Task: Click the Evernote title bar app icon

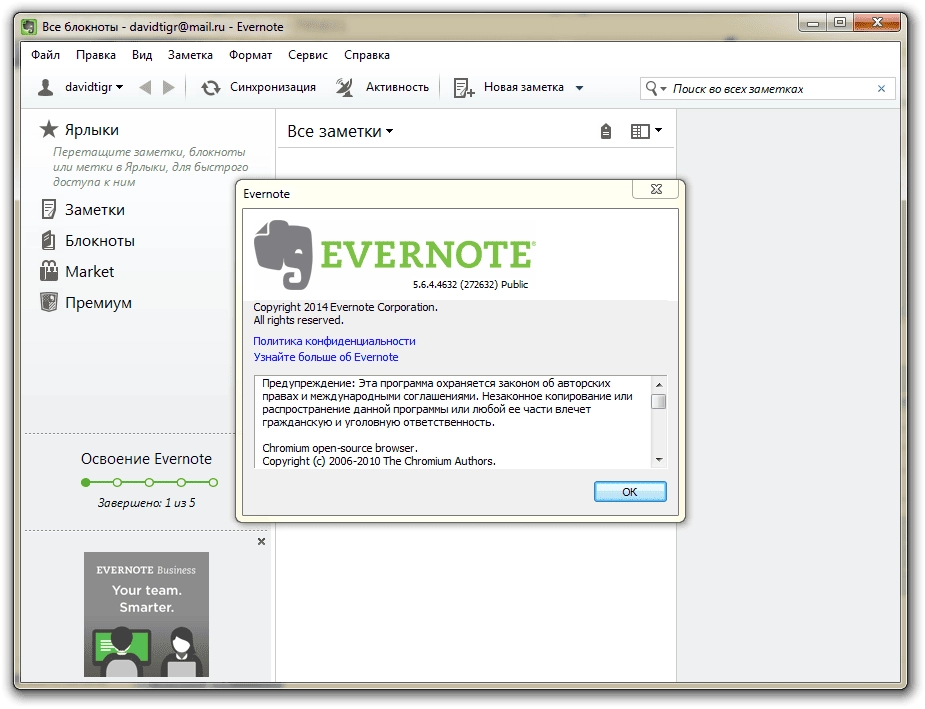Action: point(29,27)
